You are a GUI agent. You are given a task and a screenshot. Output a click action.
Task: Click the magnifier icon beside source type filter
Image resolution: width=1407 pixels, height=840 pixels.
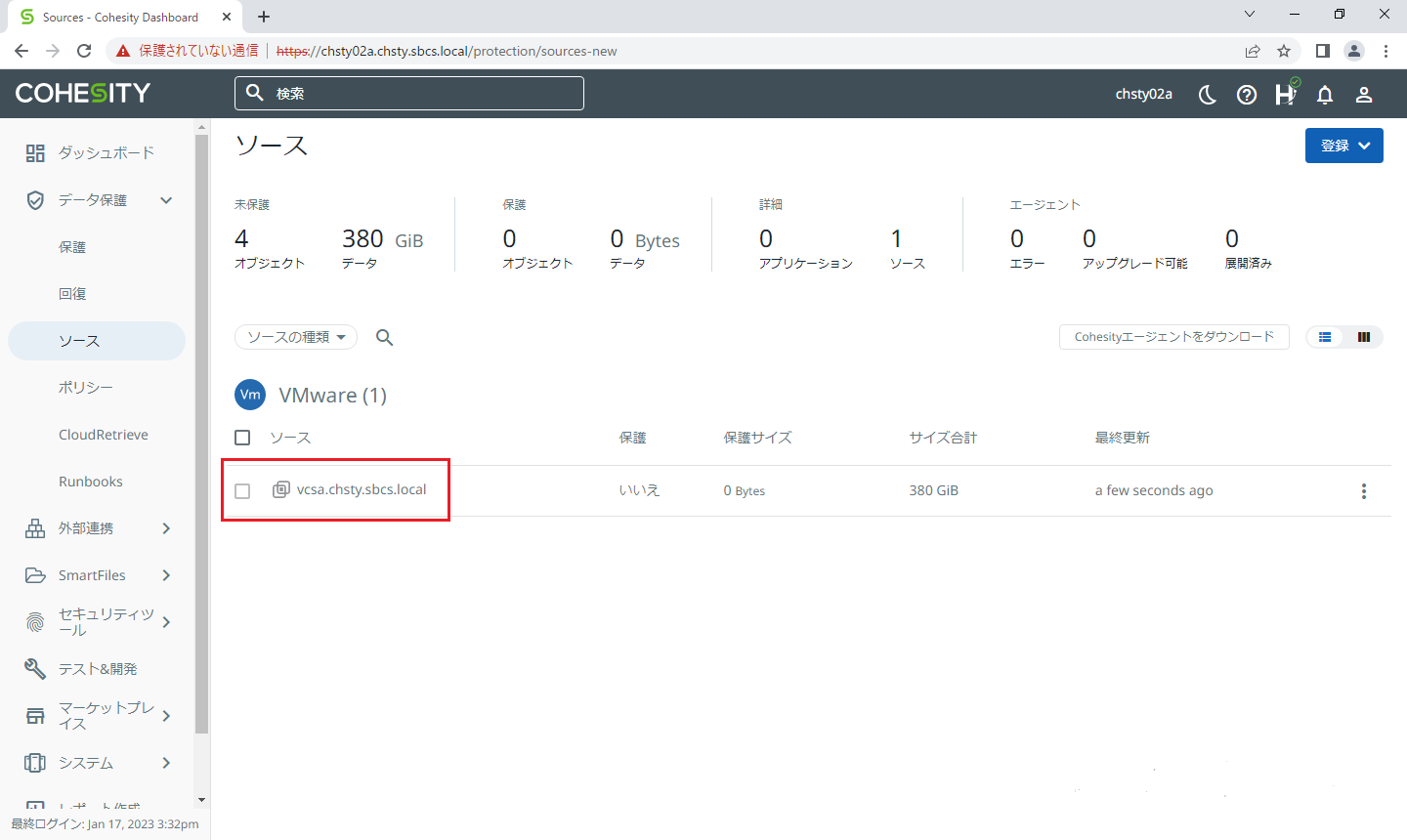(x=385, y=337)
